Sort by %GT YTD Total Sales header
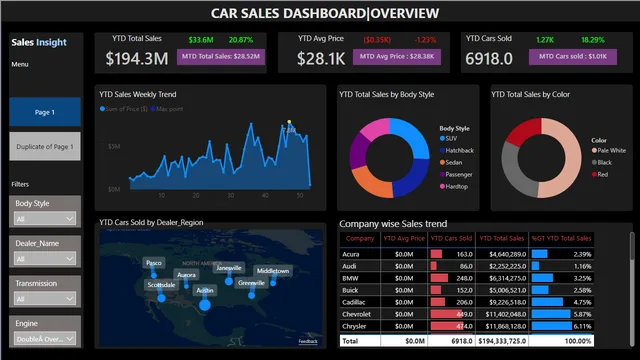The height and width of the screenshot is (360, 640). tap(561, 238)
